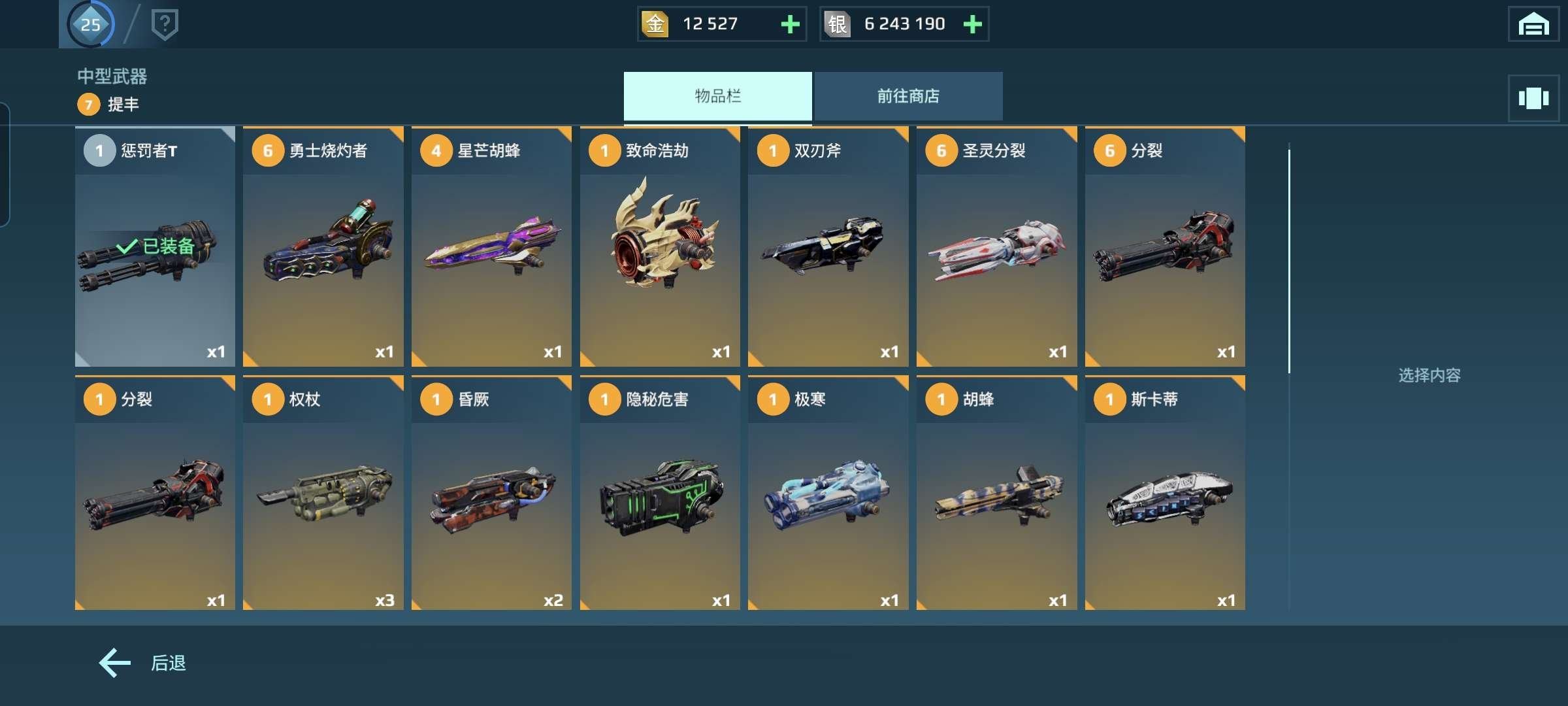Choose the 隐秘危害 weapon card
Image resolution: width=1568 pixels, height=706 pixels.
[x=660, y=493]
